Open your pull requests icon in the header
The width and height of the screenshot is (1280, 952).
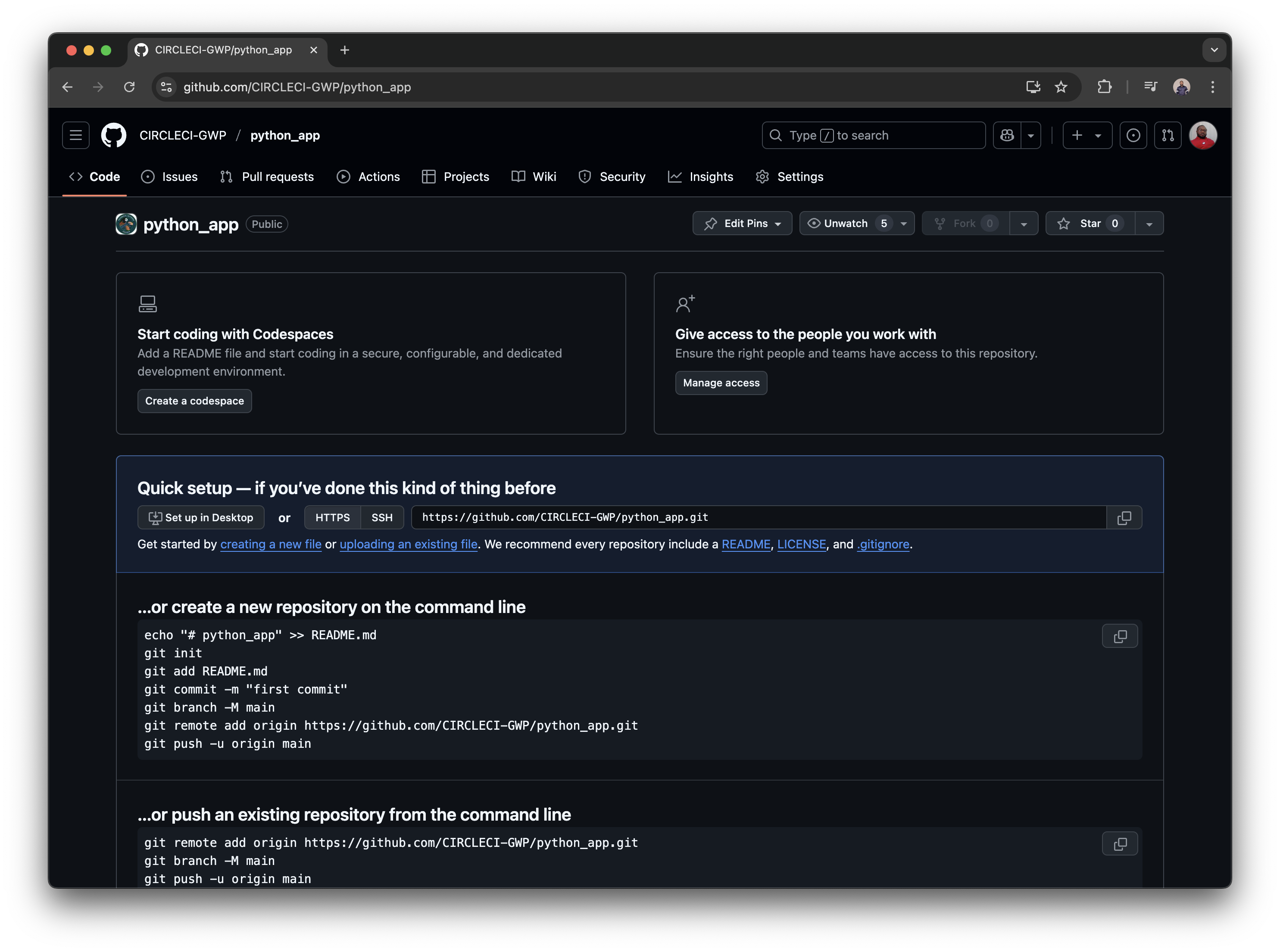1168,135
